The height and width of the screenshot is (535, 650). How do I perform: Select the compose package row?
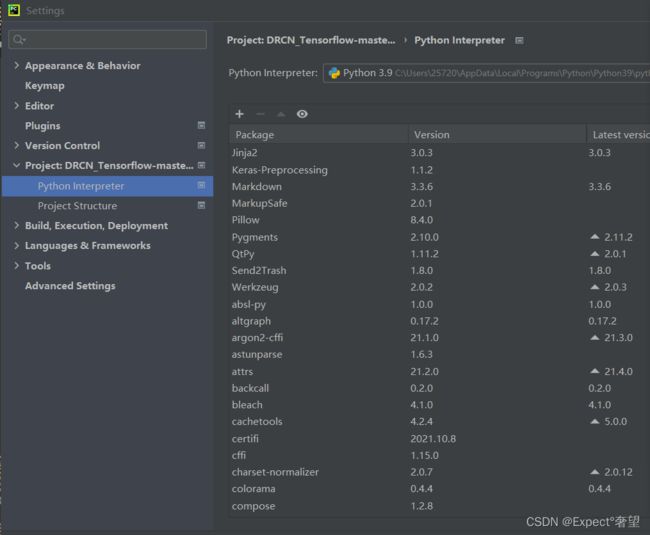[x=439, y=506]
